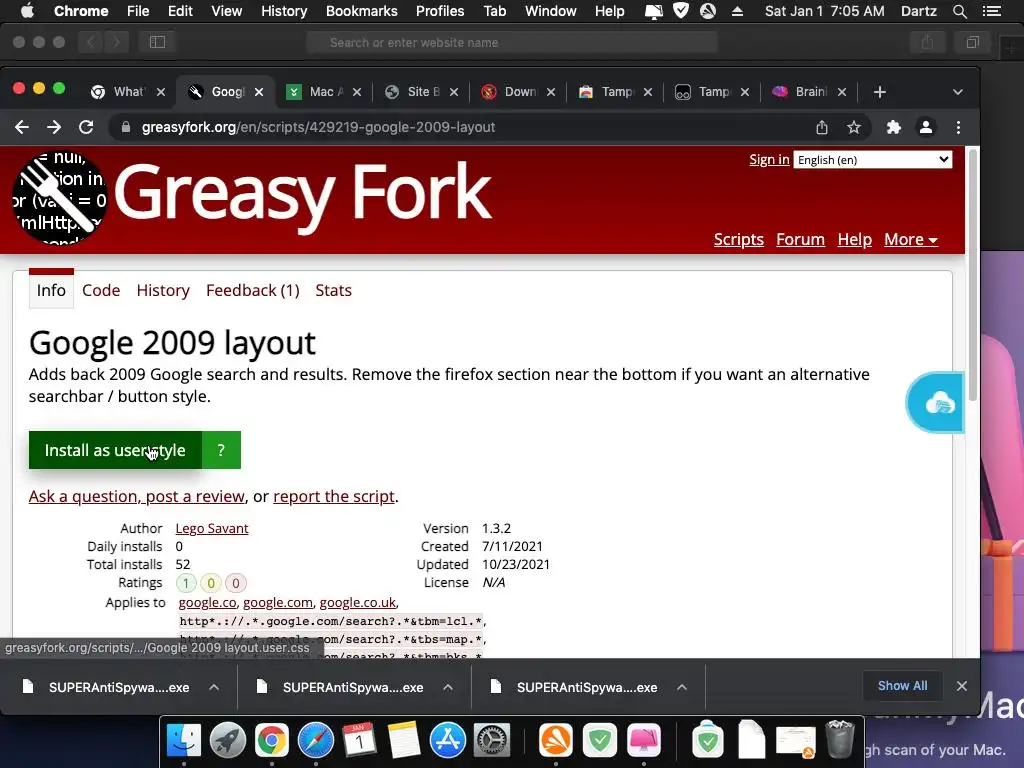Click the good ratings count badge

pyautogui.click(x=185, y=583)
